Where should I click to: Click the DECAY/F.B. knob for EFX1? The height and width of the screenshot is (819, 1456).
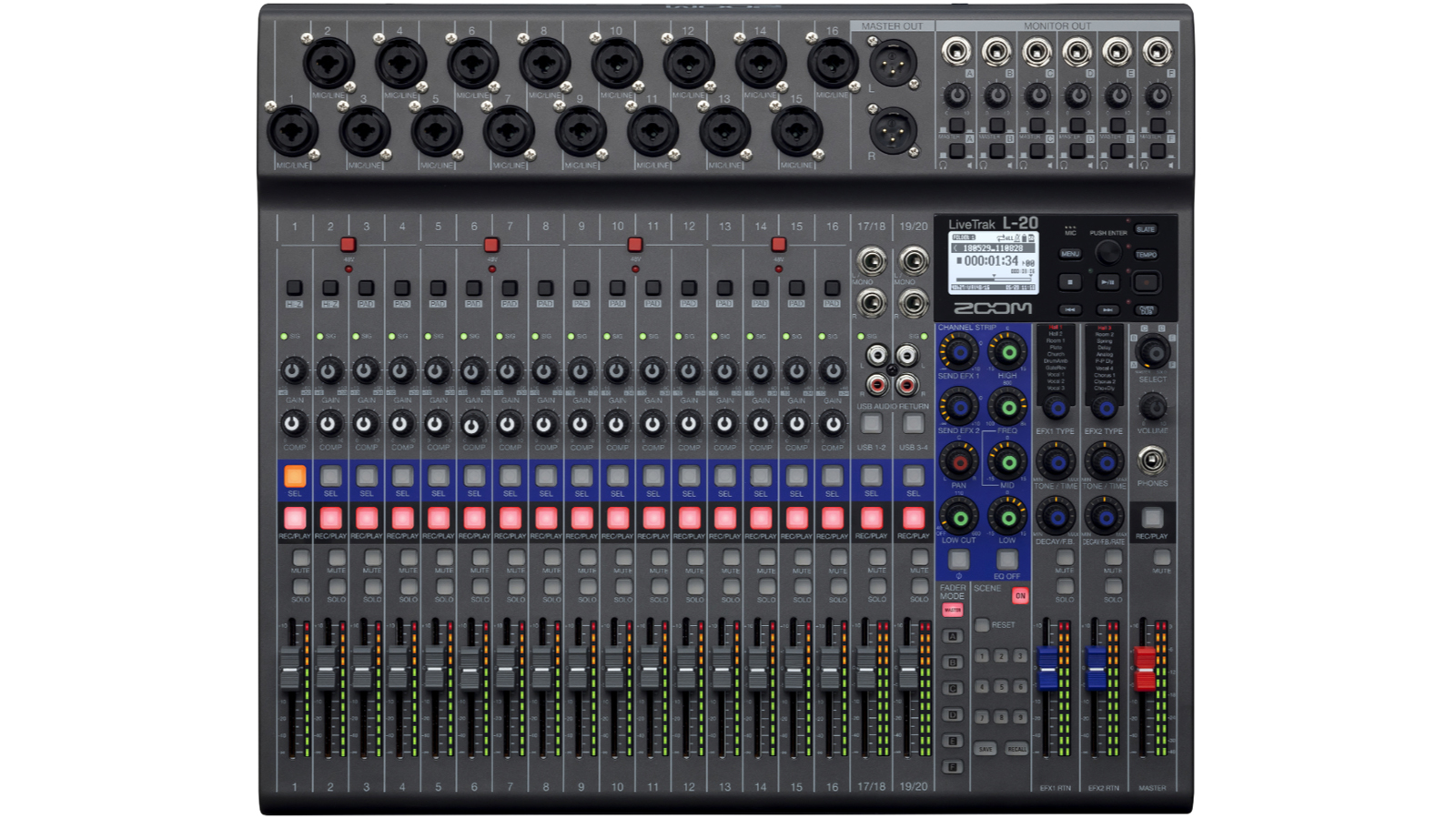pyautogui.click(x=1056, y=517)
